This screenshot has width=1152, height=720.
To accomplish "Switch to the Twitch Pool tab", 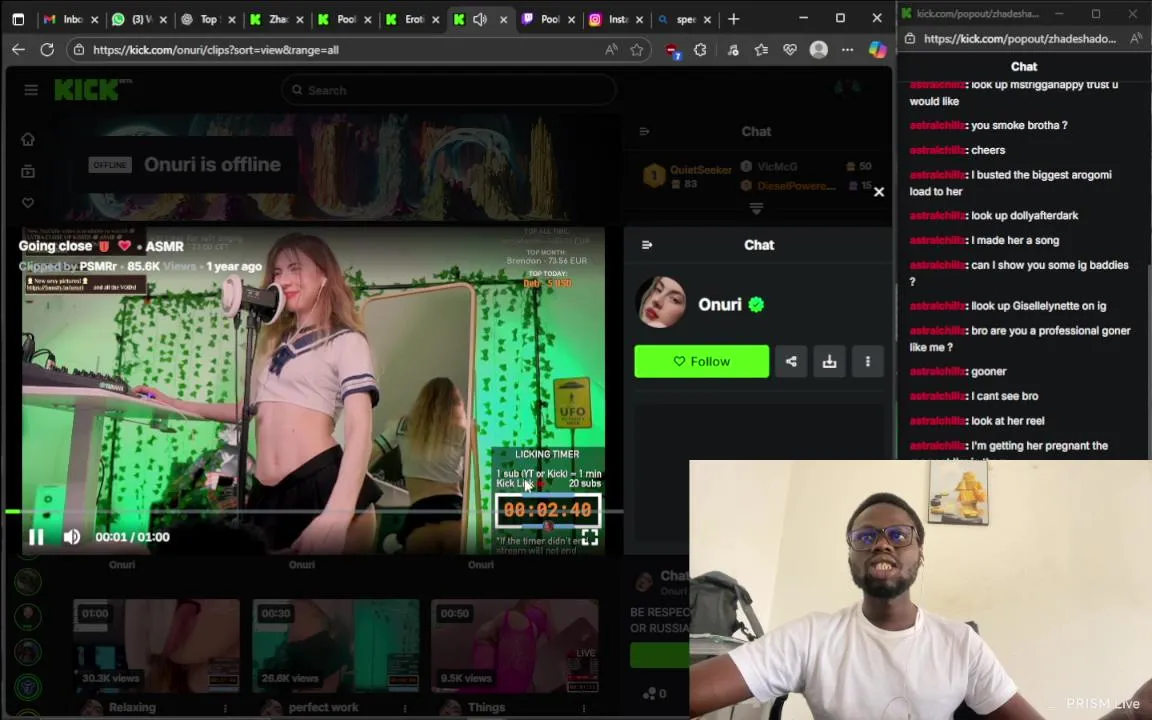I will point(549,19).
